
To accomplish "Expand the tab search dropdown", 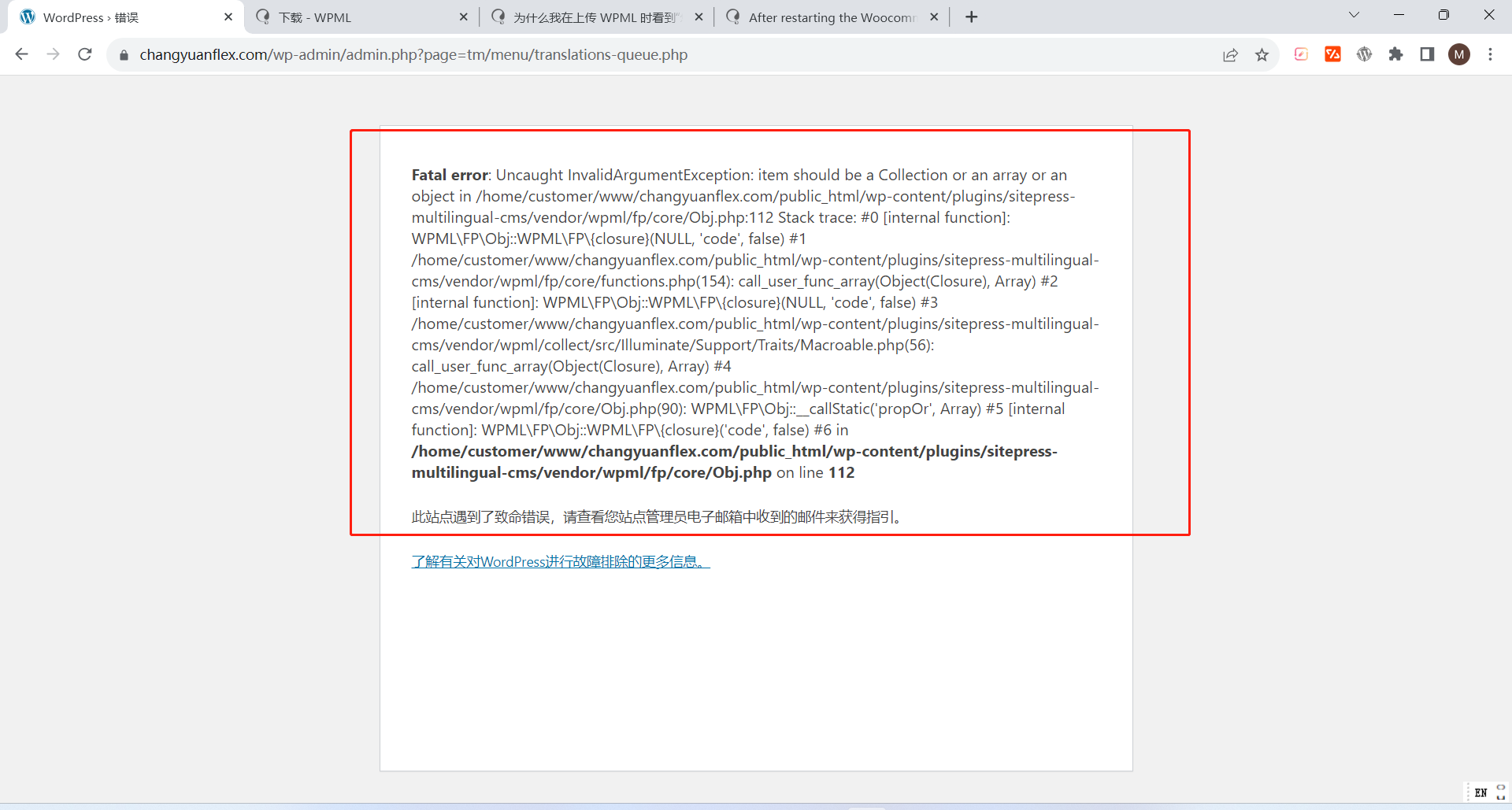I will coord(1354,15).
